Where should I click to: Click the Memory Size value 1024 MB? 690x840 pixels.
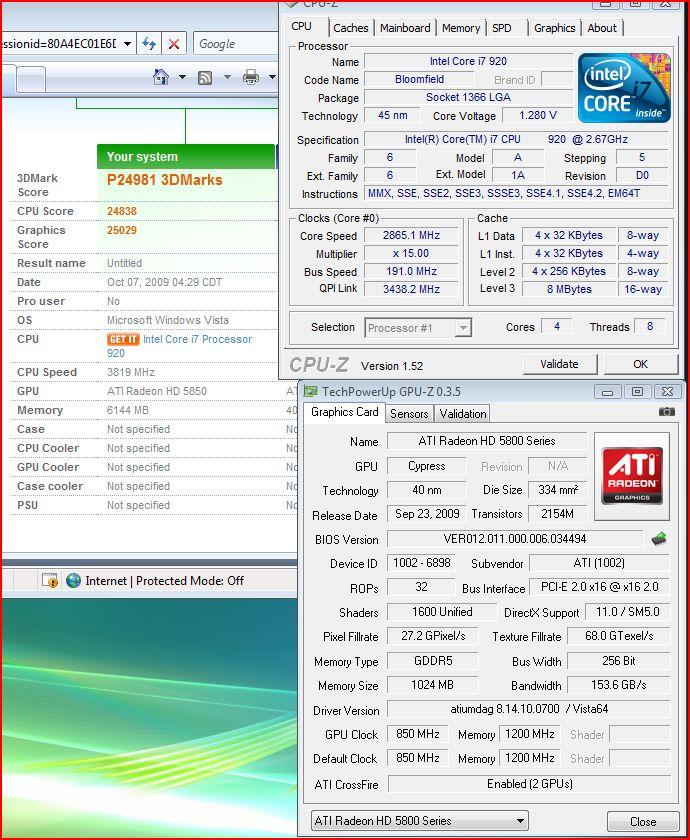[x=432, y=685]
